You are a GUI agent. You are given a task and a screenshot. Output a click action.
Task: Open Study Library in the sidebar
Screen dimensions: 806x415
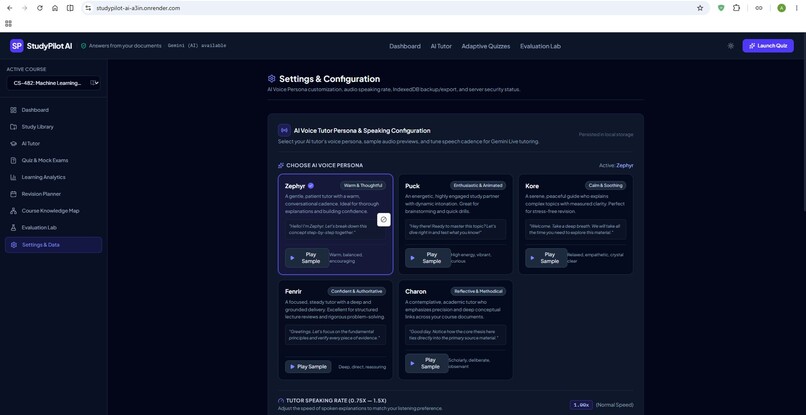(x=53, y=127)
